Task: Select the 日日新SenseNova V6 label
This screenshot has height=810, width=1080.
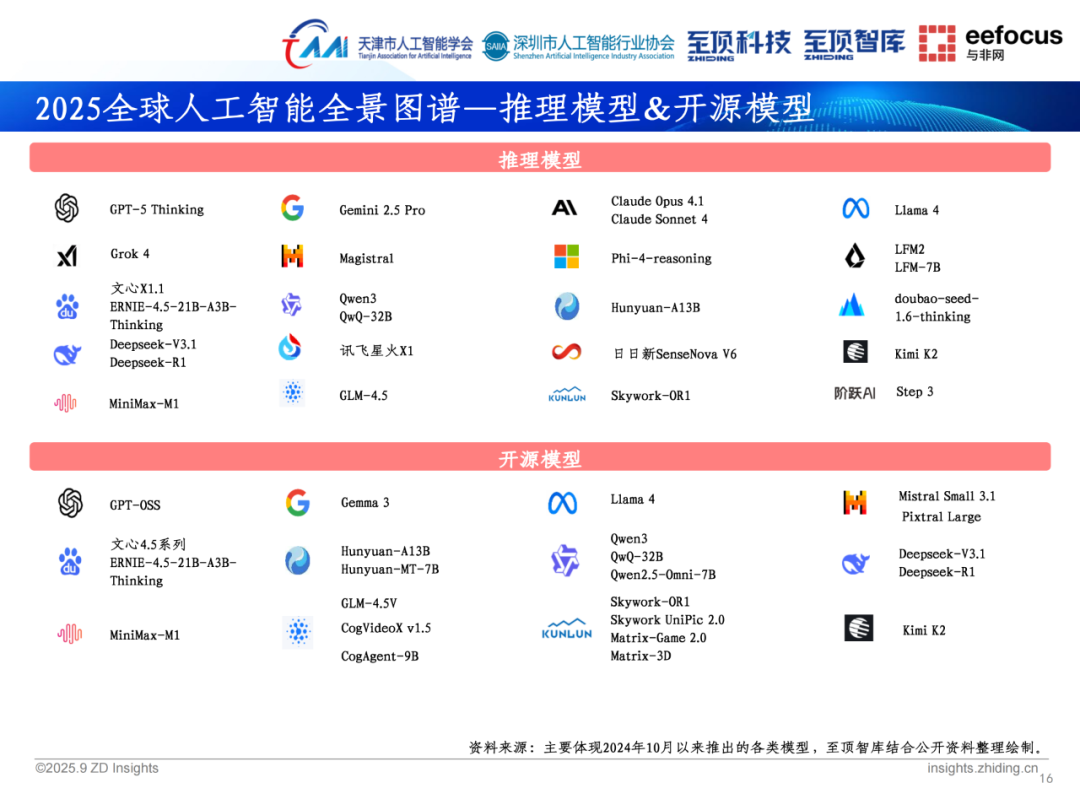Action: [x=676, y=354]
